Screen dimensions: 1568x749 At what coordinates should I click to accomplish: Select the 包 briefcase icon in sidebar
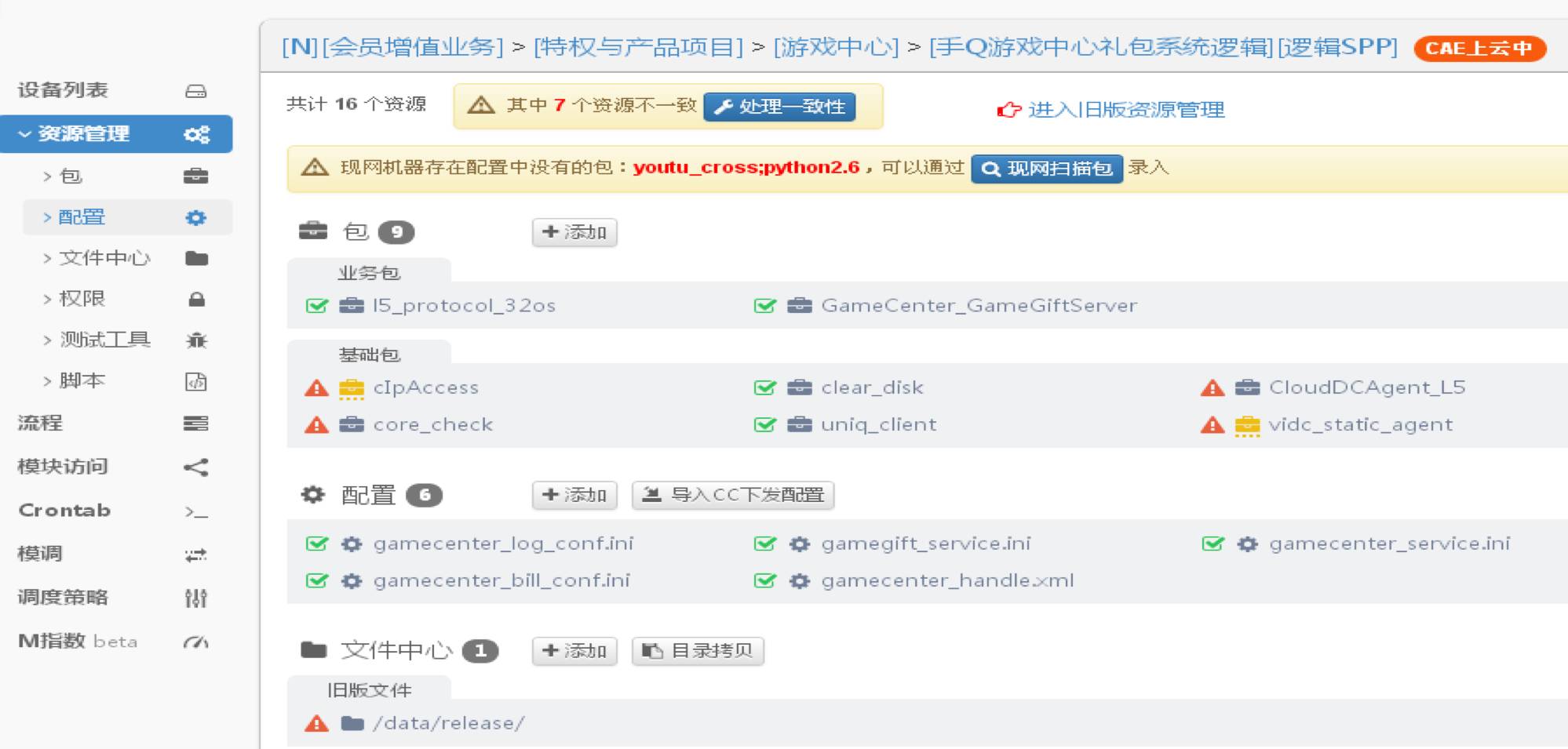click(196, 176)
